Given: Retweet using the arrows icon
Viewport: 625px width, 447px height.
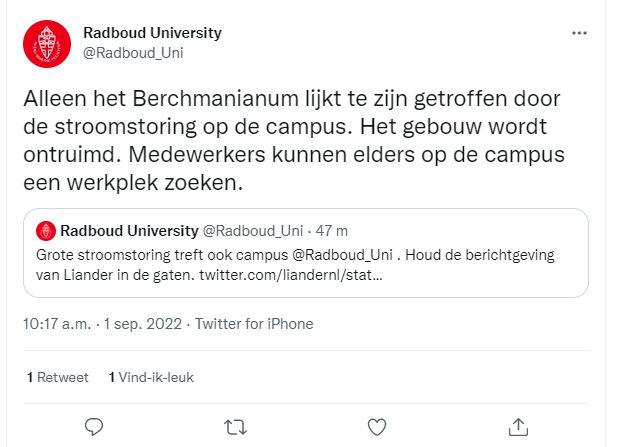Looking at the screenshot, I should coord(236,427).
